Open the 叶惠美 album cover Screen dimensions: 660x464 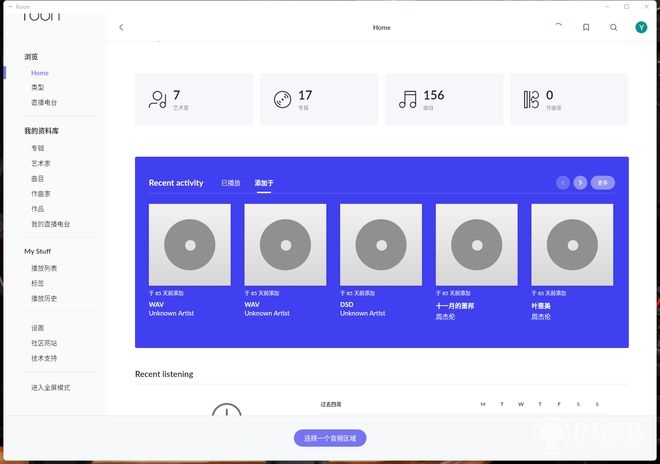point(572,245)
